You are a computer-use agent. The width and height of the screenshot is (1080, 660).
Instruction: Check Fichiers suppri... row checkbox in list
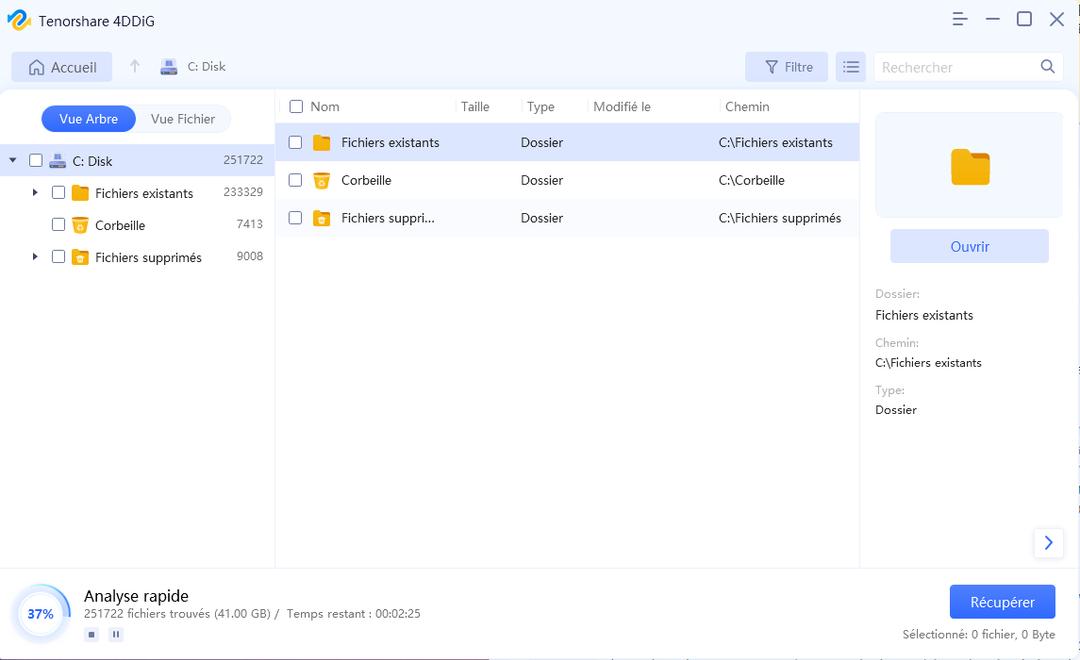(295, 218)
